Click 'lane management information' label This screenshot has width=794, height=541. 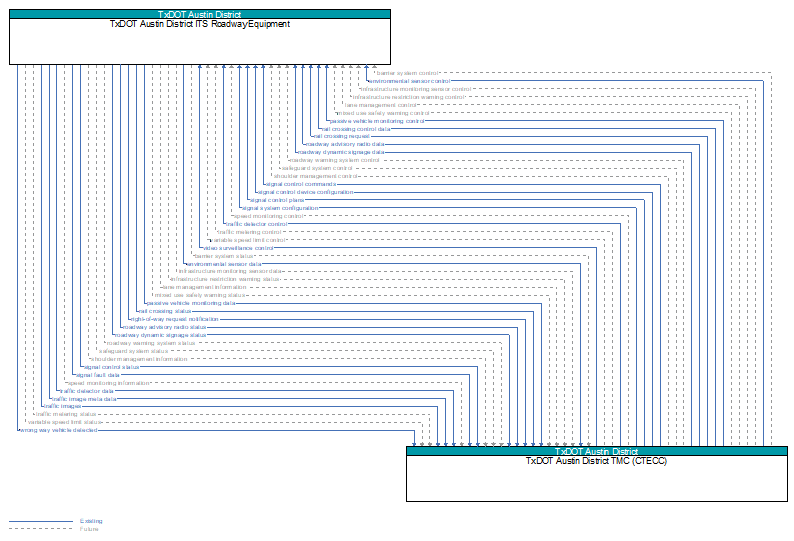click(x=204, y=287)
